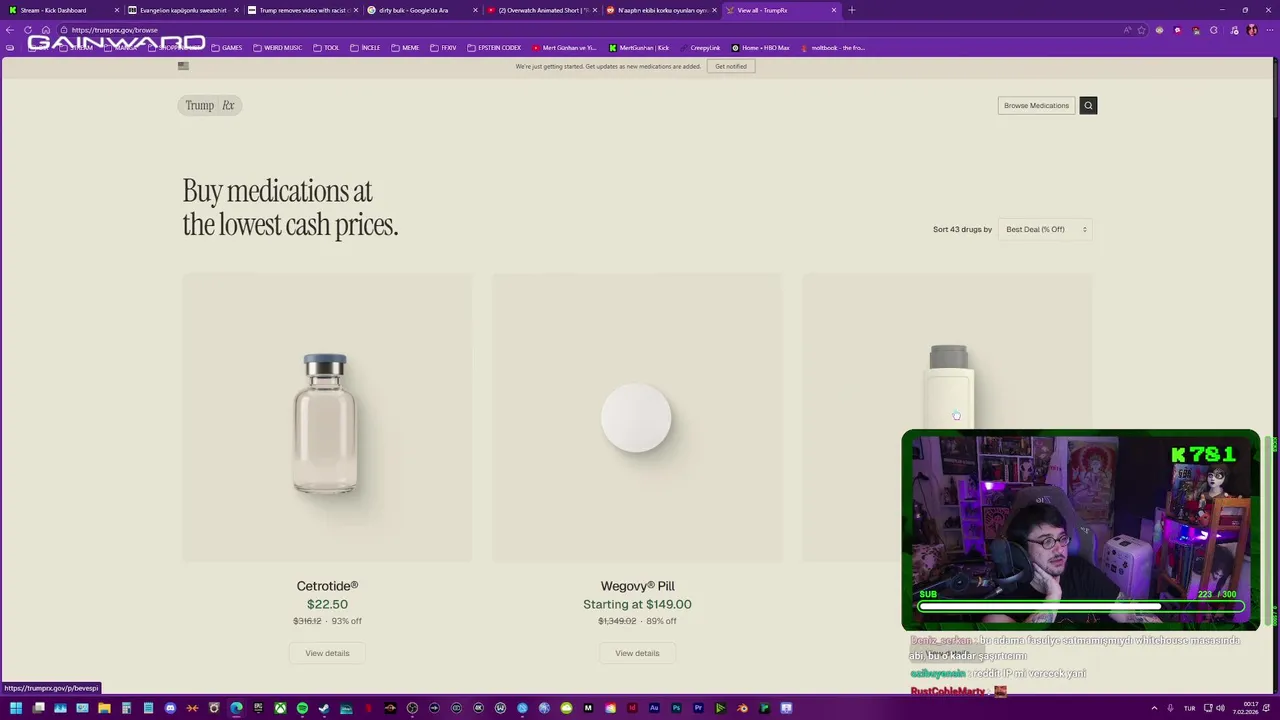Click the US flag icon in banner
The image size is (1280, 720).
(183, 66)
